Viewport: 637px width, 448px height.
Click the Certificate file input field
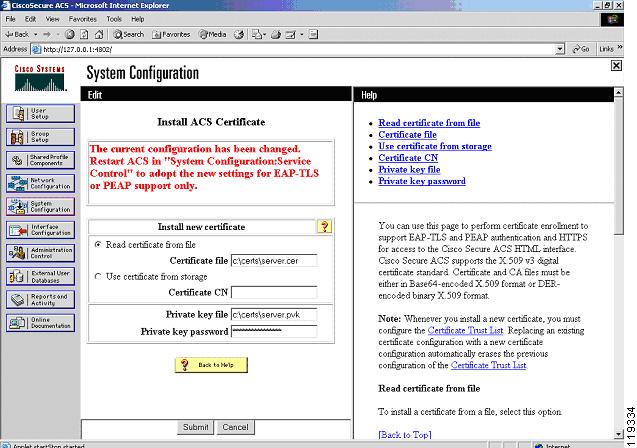pyautogui.click(x=274, y=261)
